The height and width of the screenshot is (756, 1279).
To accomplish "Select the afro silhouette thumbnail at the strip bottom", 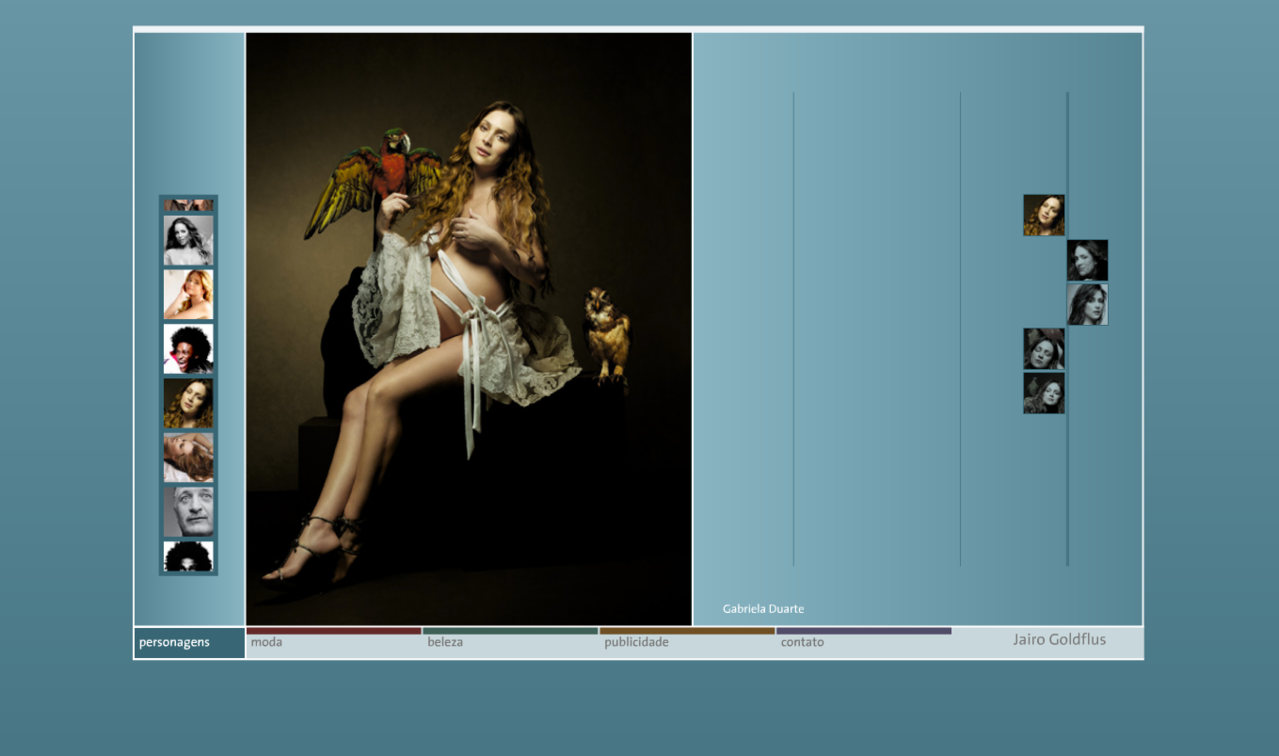I will 188,557.
